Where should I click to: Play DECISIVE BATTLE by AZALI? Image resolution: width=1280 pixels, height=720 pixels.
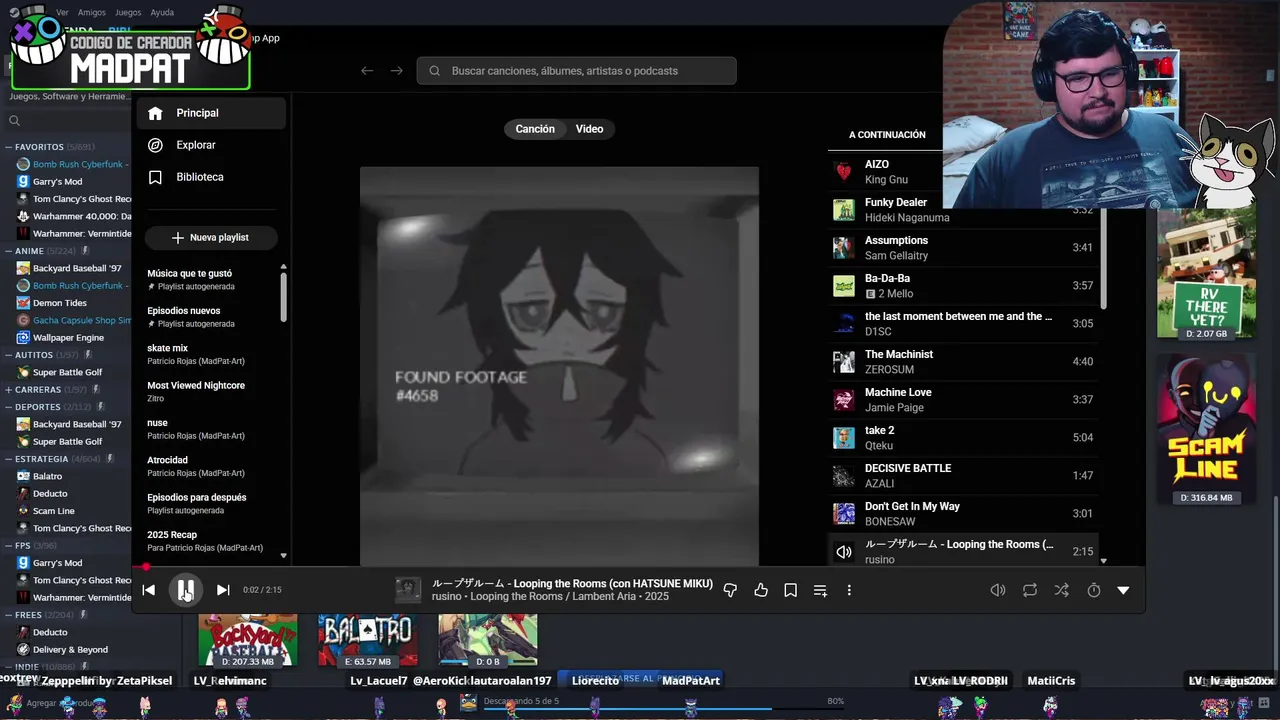click(963, 476)
